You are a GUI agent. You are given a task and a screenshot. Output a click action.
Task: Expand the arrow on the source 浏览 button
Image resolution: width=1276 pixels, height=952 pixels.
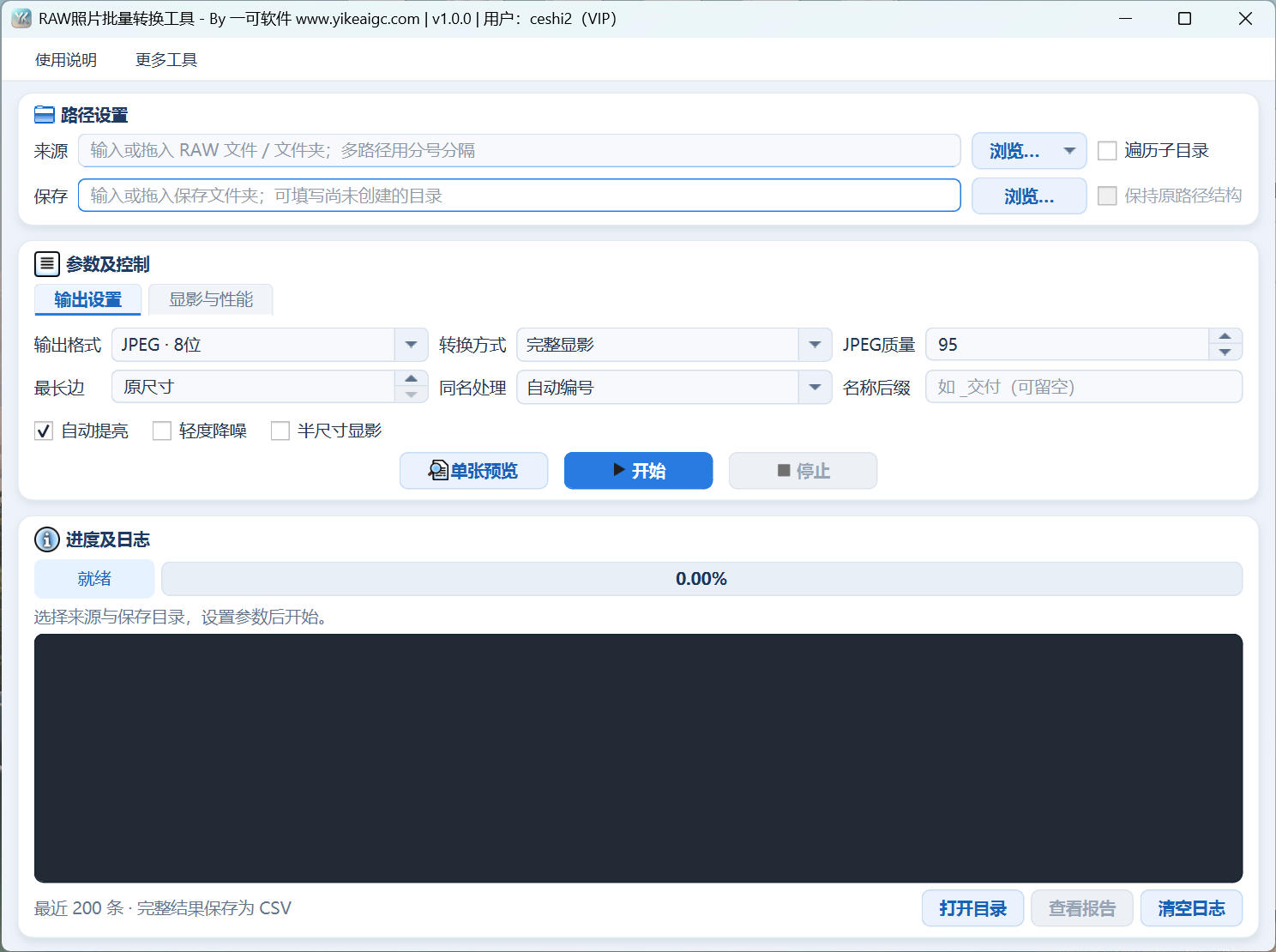pos(1069,151)
